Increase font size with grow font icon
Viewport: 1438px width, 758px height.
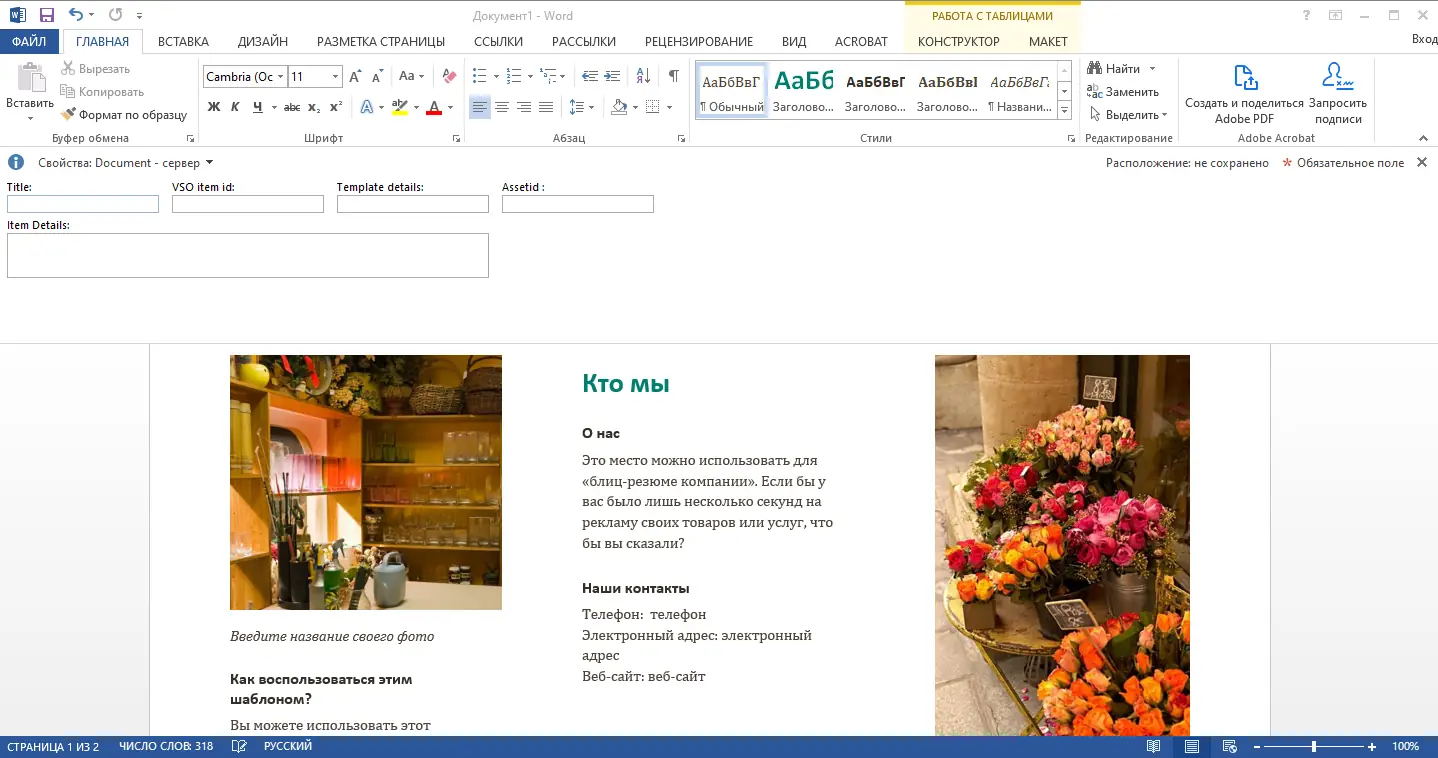point(355,76)
